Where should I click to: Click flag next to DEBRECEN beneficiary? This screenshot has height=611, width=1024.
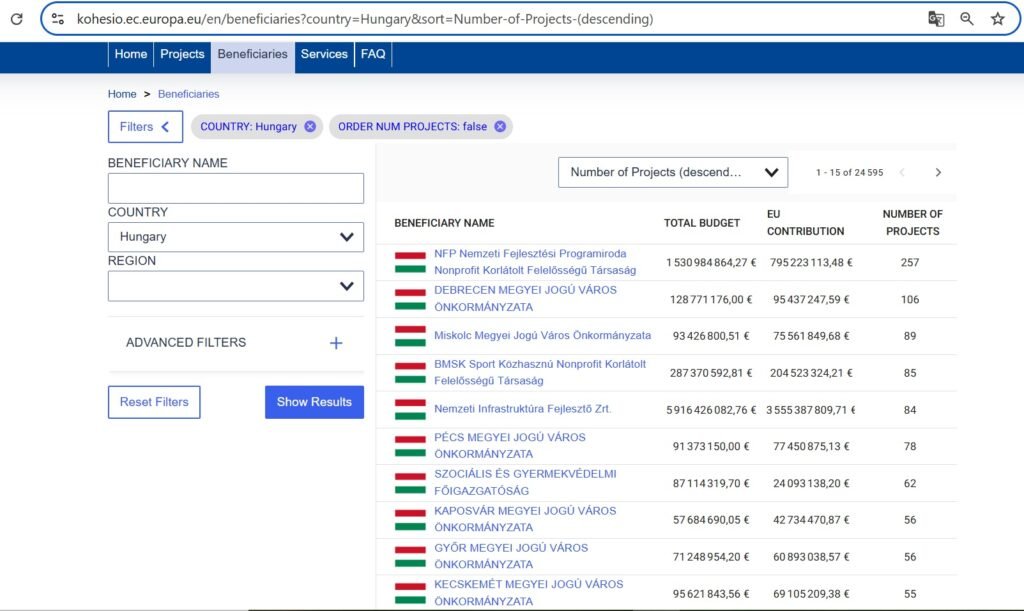(410, 299)
